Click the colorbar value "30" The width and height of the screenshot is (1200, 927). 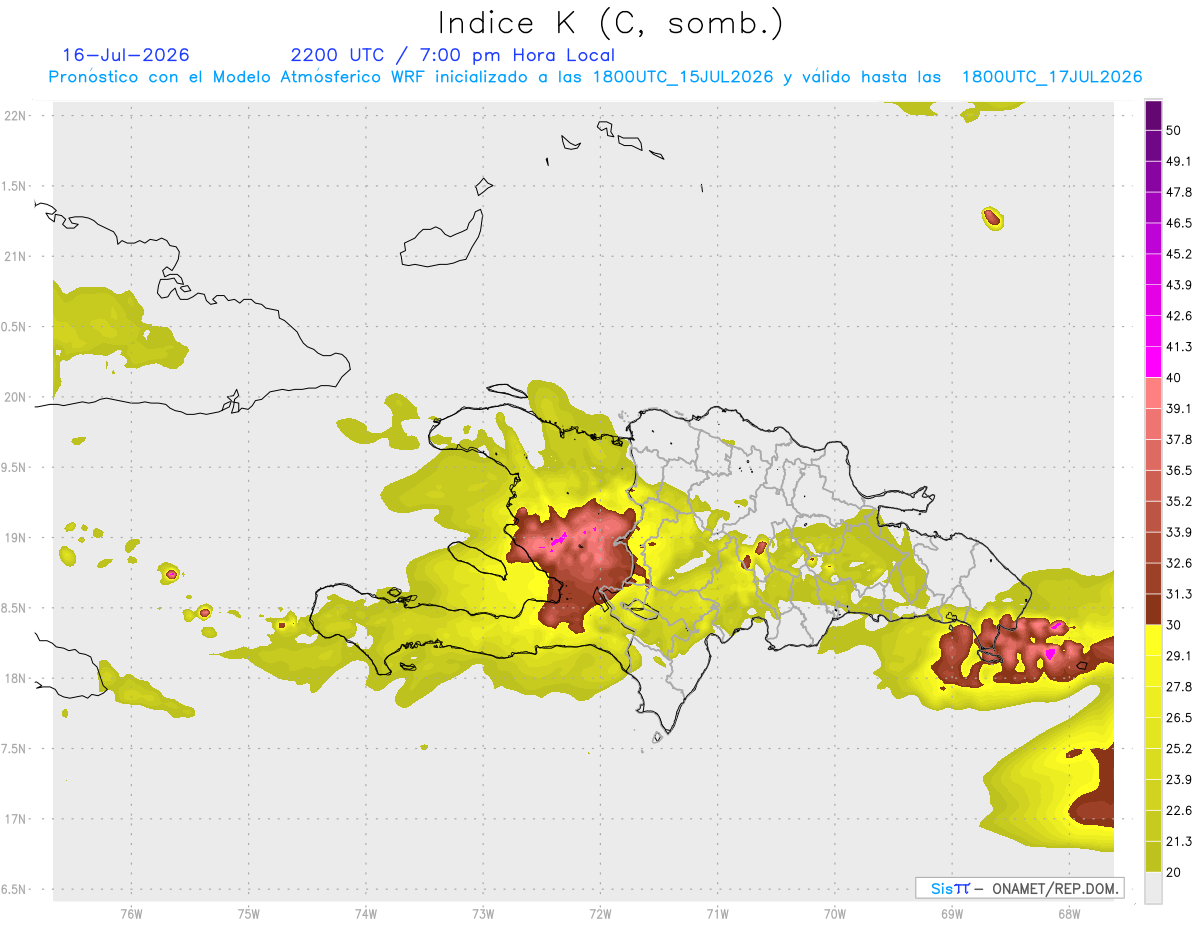[1175, 625]
